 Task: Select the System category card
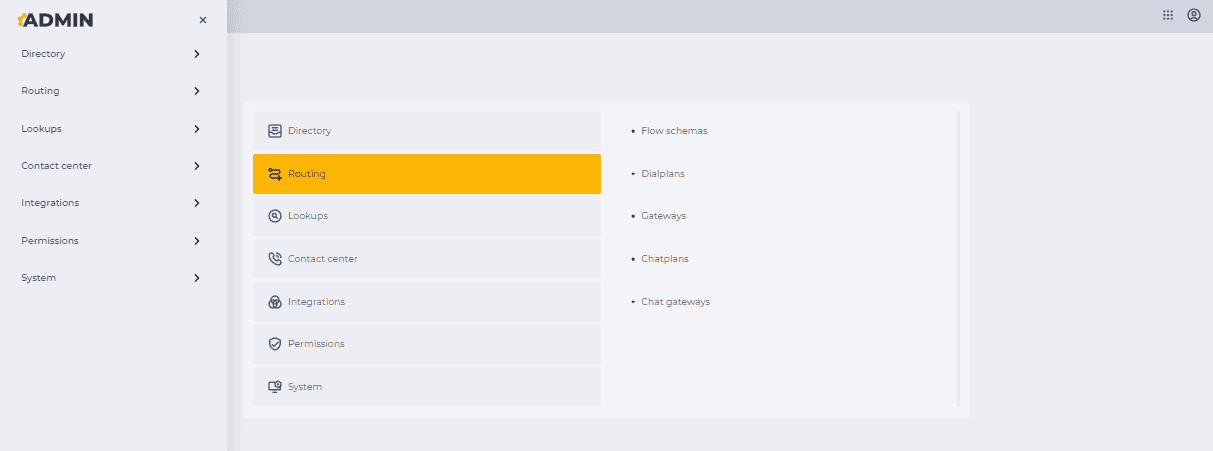click(427, 386)
